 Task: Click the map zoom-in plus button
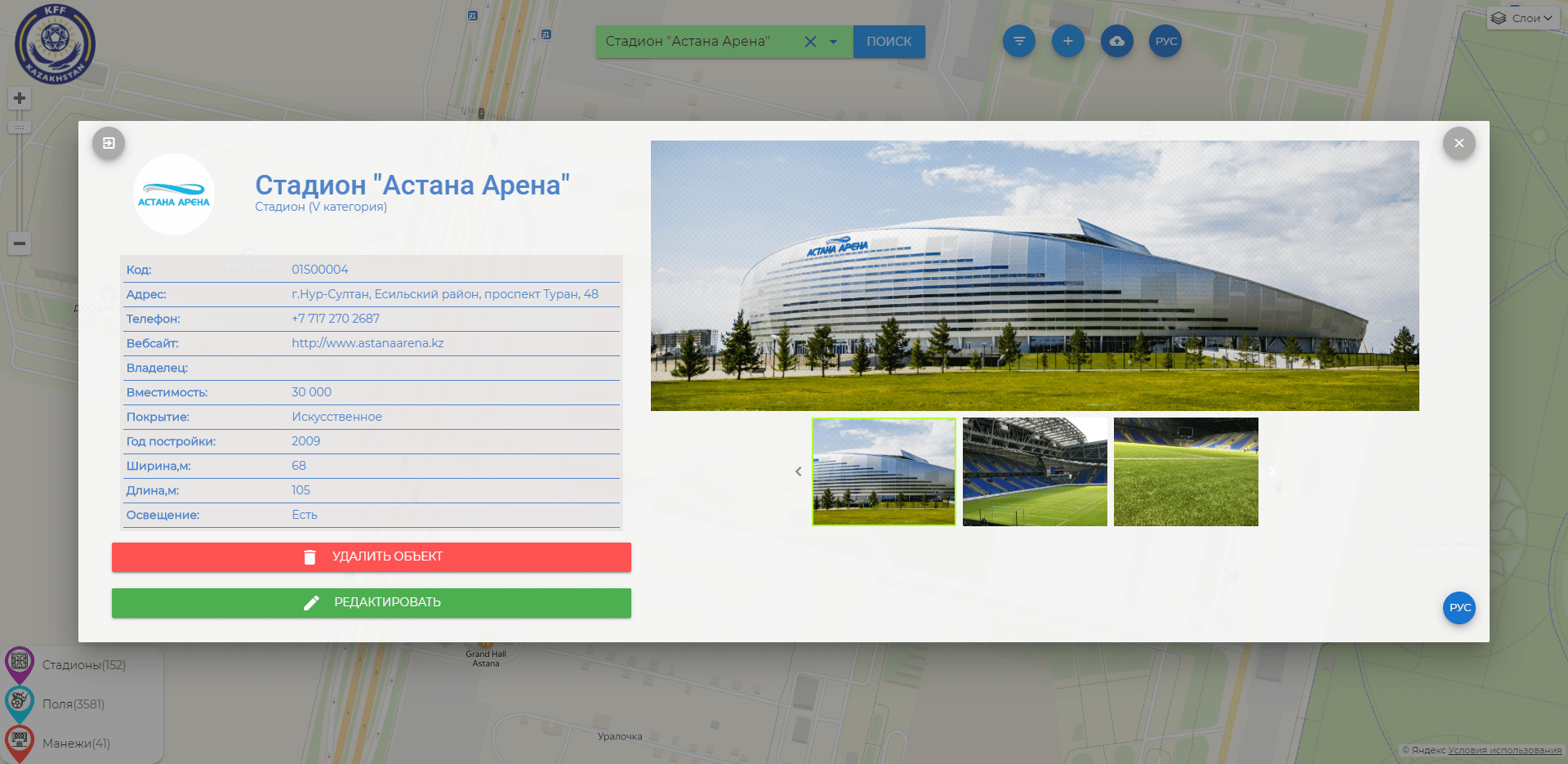(x=20, y=98)
